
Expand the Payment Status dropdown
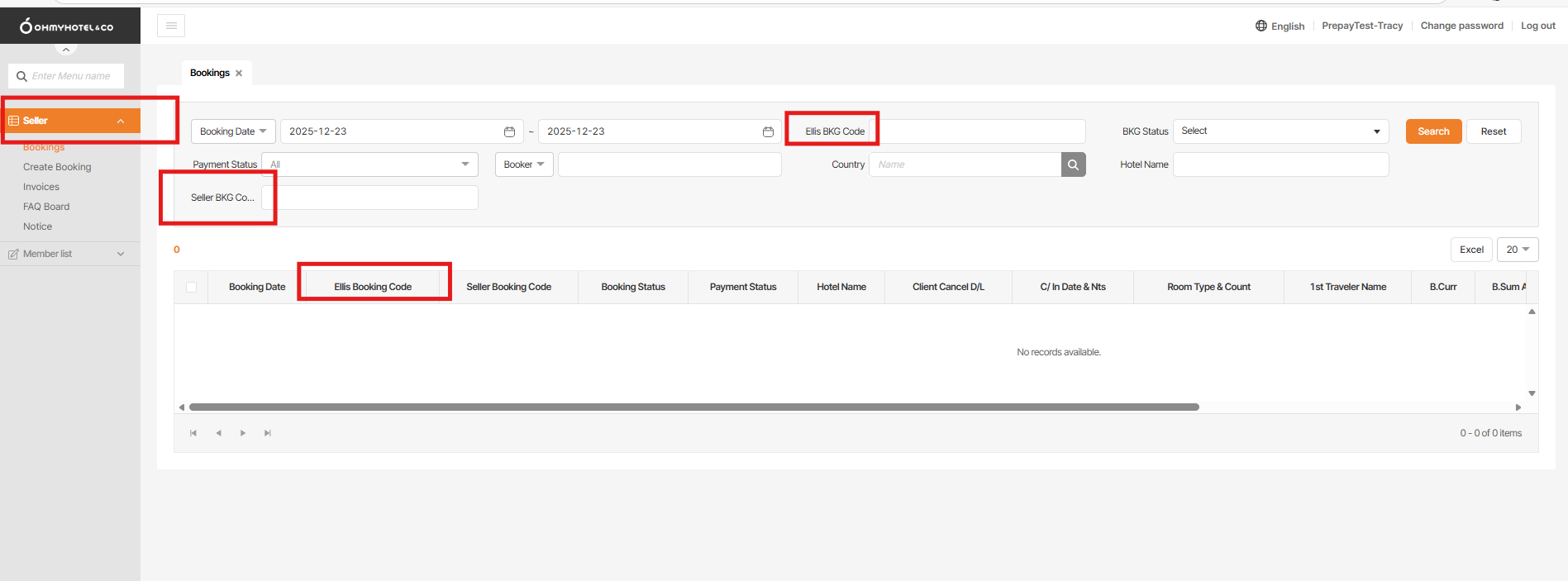(x=369, y=164)
